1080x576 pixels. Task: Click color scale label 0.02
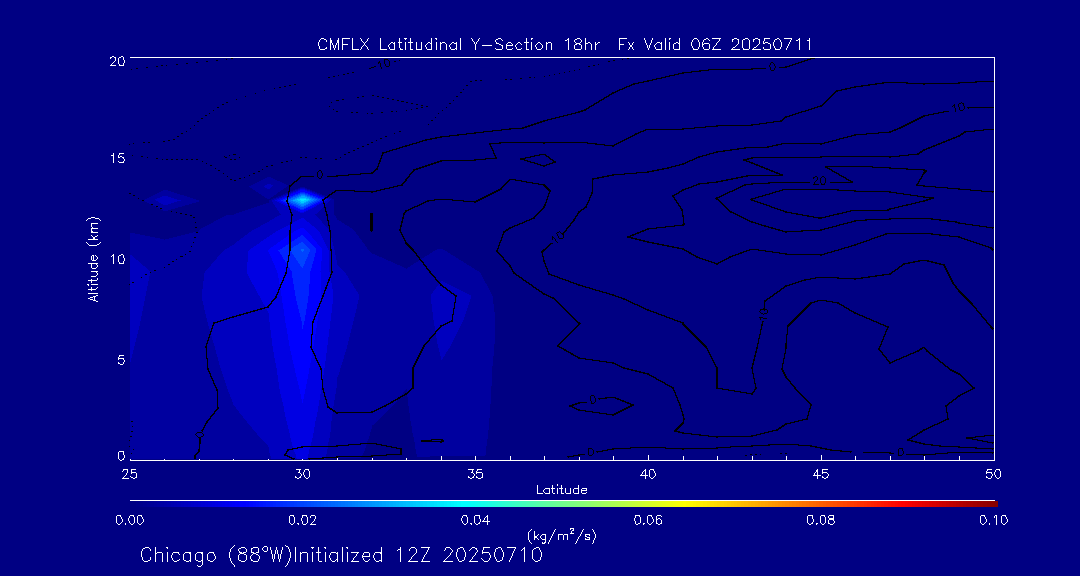tap(302, 520)
